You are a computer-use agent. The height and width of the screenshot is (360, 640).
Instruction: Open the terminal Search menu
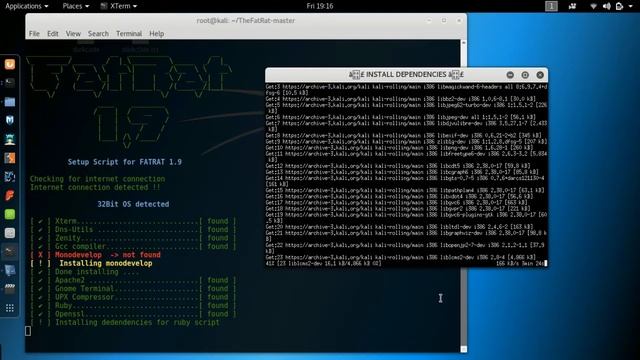98,33
